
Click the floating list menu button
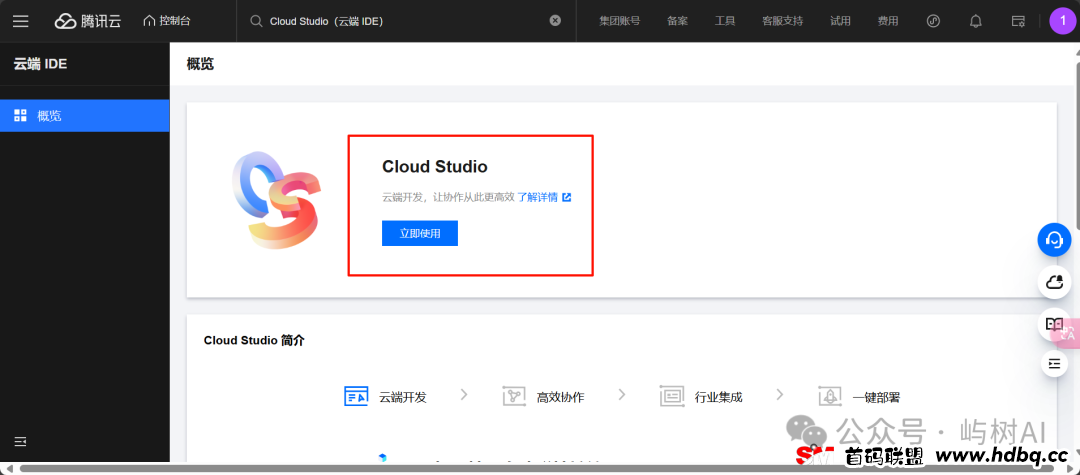click(1055, 363)
